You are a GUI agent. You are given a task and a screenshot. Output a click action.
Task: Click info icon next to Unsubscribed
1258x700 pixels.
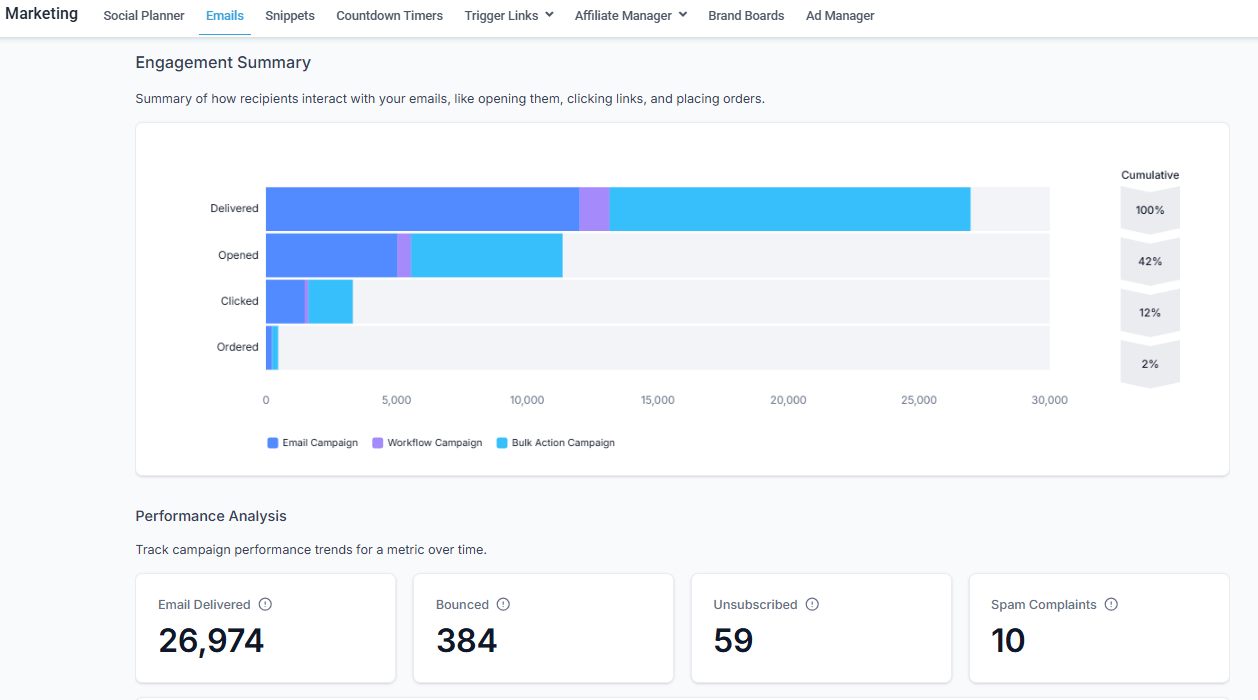tap(812, 604)
